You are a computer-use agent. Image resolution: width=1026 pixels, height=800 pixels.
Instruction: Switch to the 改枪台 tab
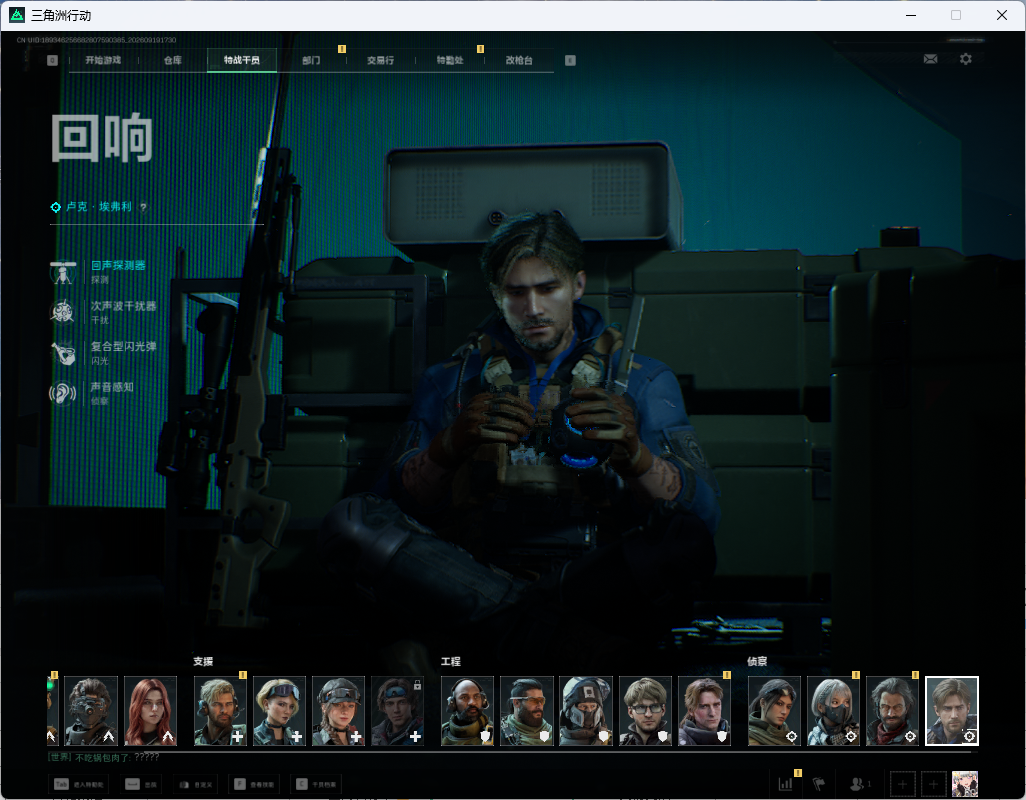point(519,60)
